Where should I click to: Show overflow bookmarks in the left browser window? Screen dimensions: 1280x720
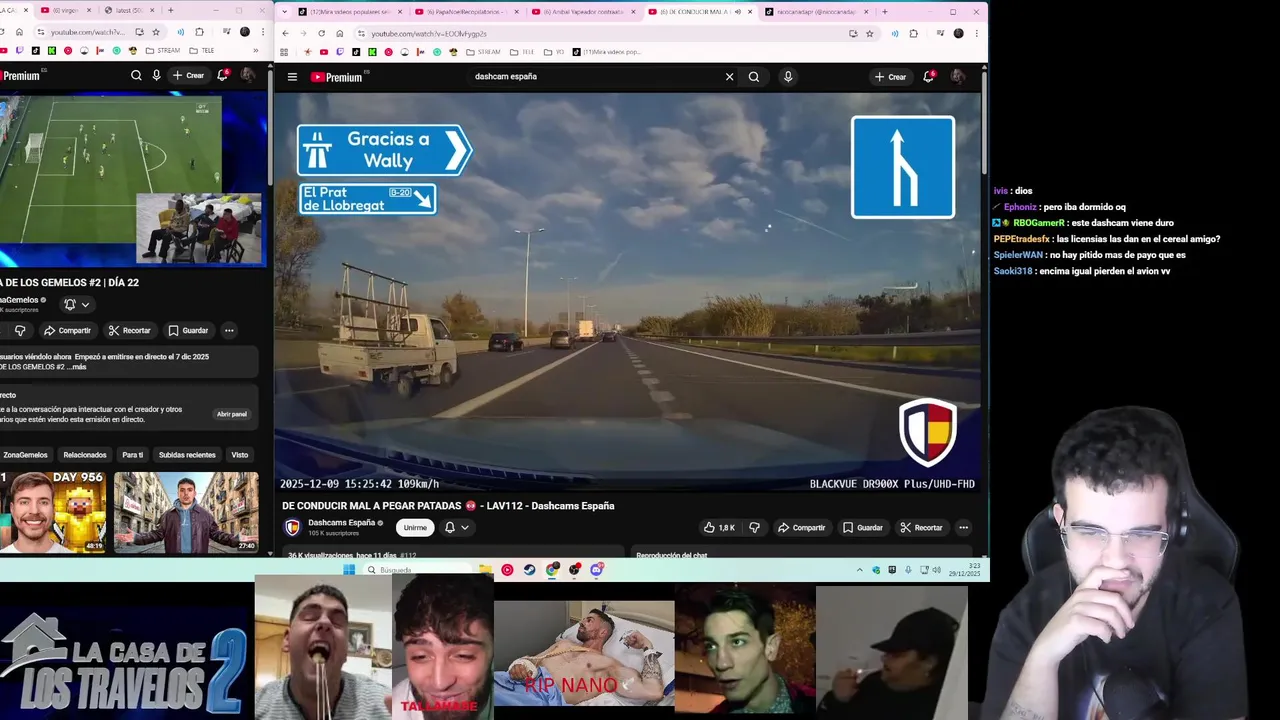tap(256, 50)
